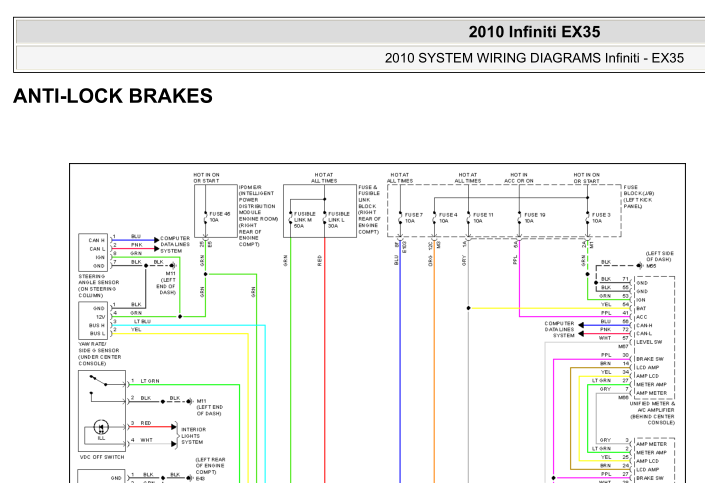Click the "12V" terminal on yaw rate sensor
This screenshot has width=705, height=483.
pos(100,317)
